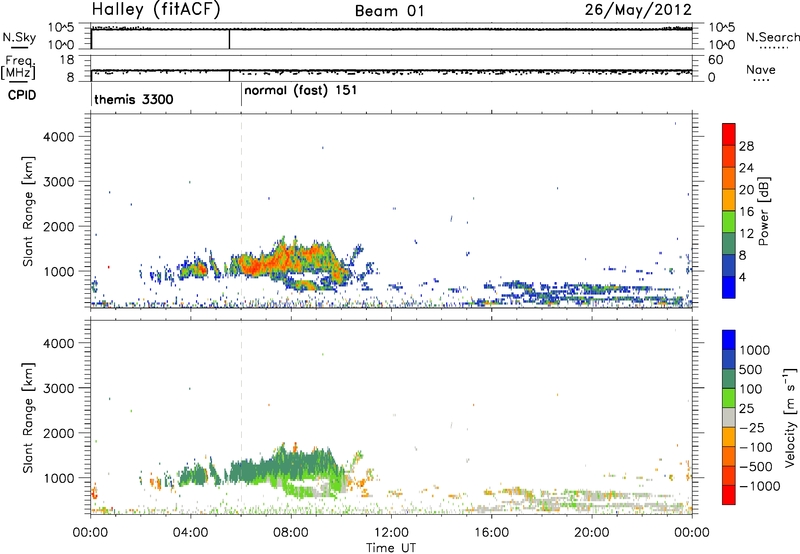The image size is (800, 554).
Task: Click the 'Velocity [m s-1]' color bar label
Action: [x=790, y=417]
